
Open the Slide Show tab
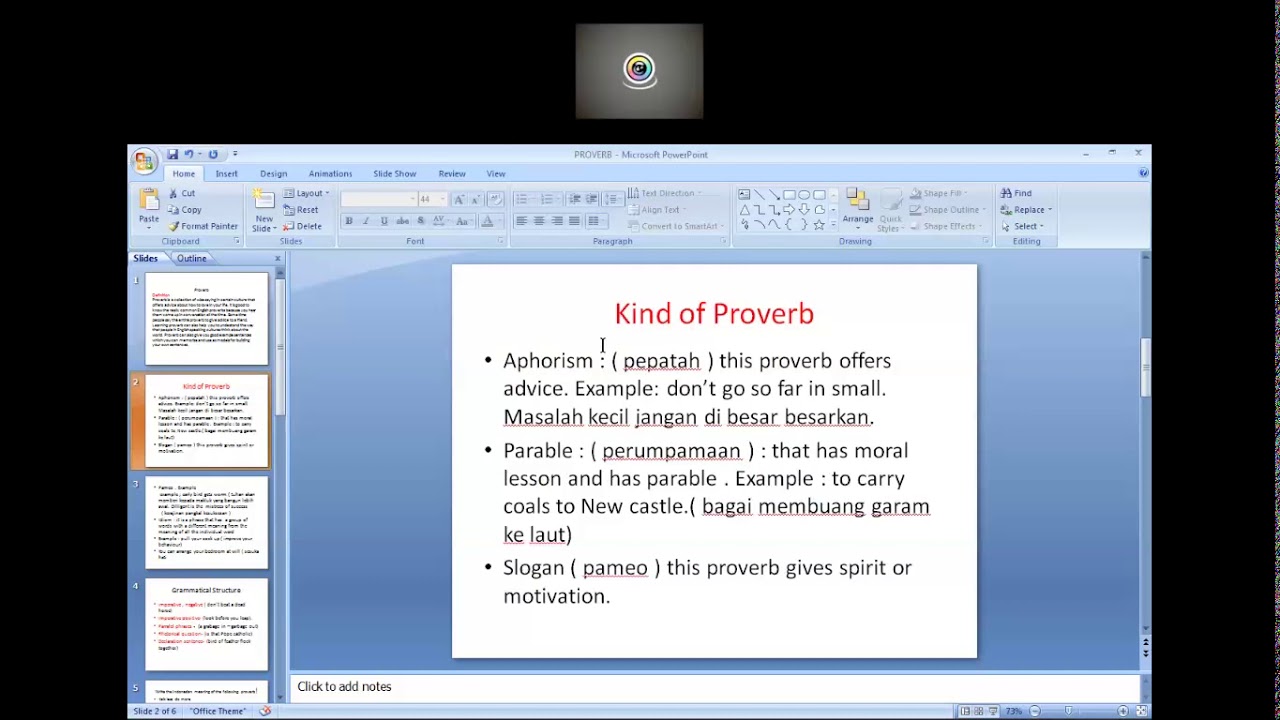[x=394, y=174]
